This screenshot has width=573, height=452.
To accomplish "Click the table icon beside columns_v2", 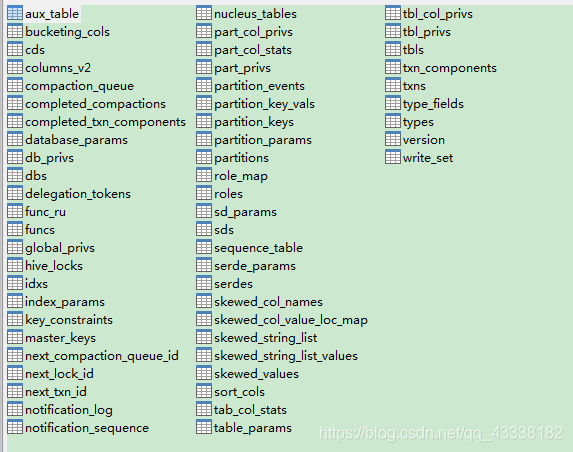I will (x=15, y=68).
